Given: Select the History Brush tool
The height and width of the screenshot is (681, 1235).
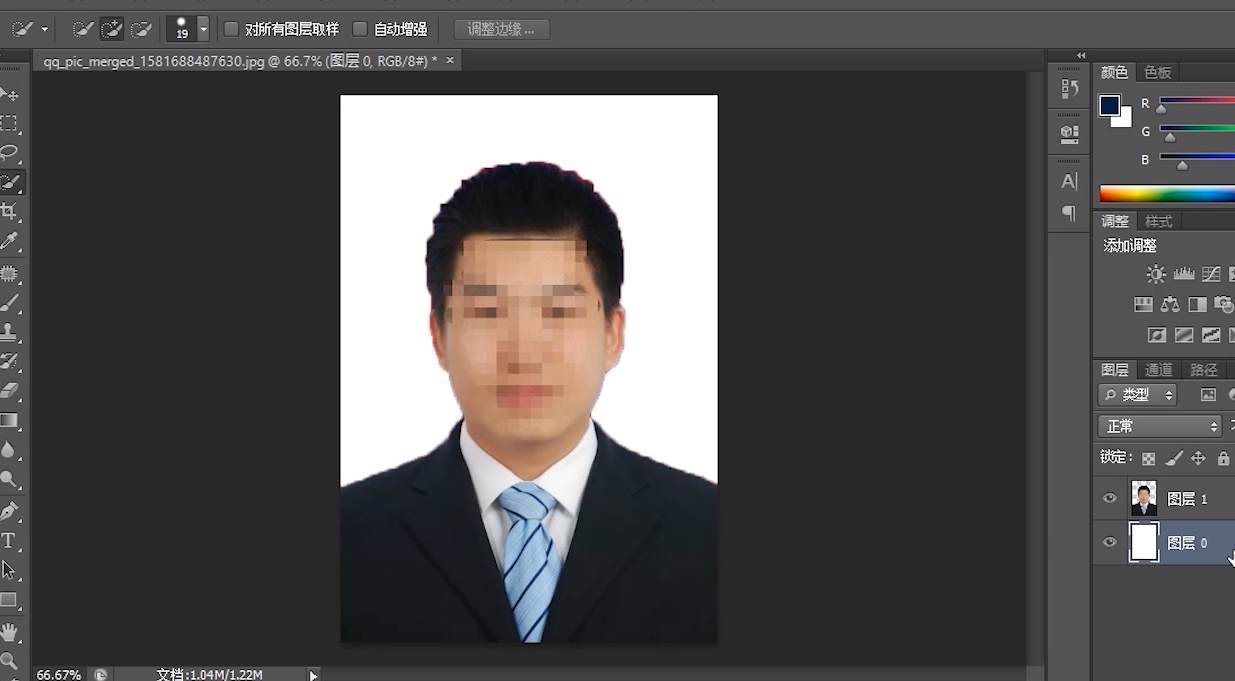Looking at the screenshot, I should click(10, 361).
